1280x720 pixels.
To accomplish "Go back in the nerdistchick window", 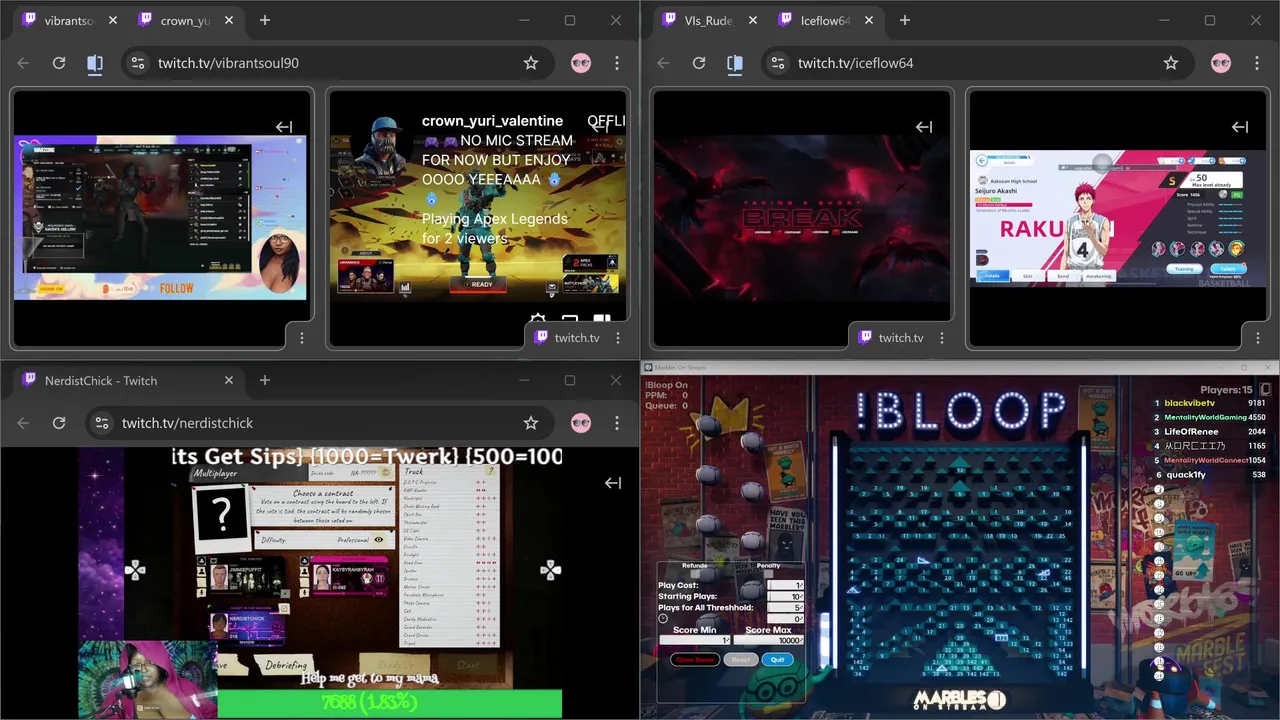I will click(x=23, y=423).
